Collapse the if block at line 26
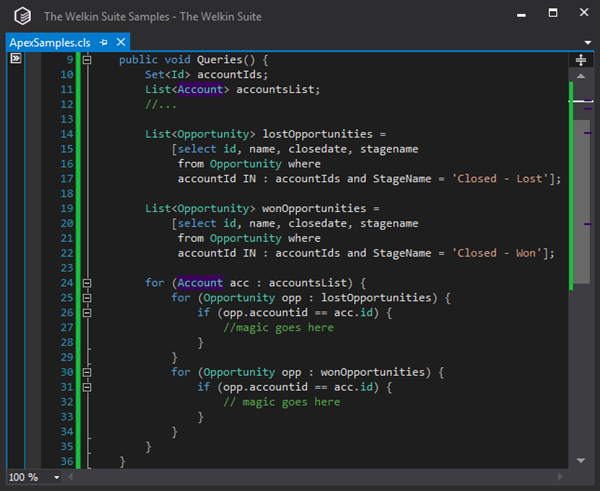The width and height of the screenshot is (600, 492). tap(87, 313)
